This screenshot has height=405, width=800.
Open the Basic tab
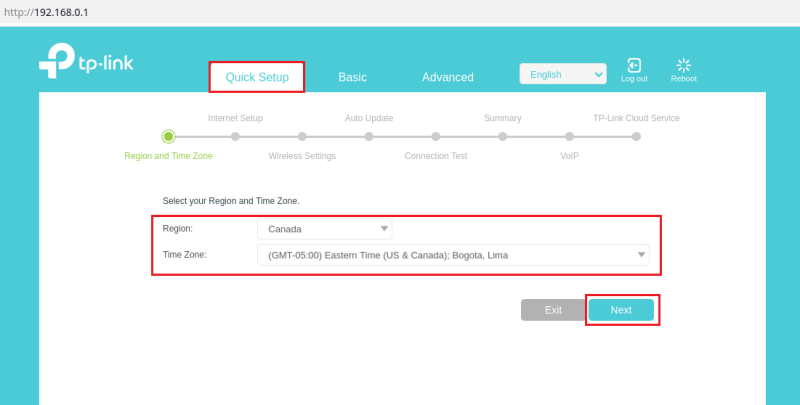coord(352,77)
